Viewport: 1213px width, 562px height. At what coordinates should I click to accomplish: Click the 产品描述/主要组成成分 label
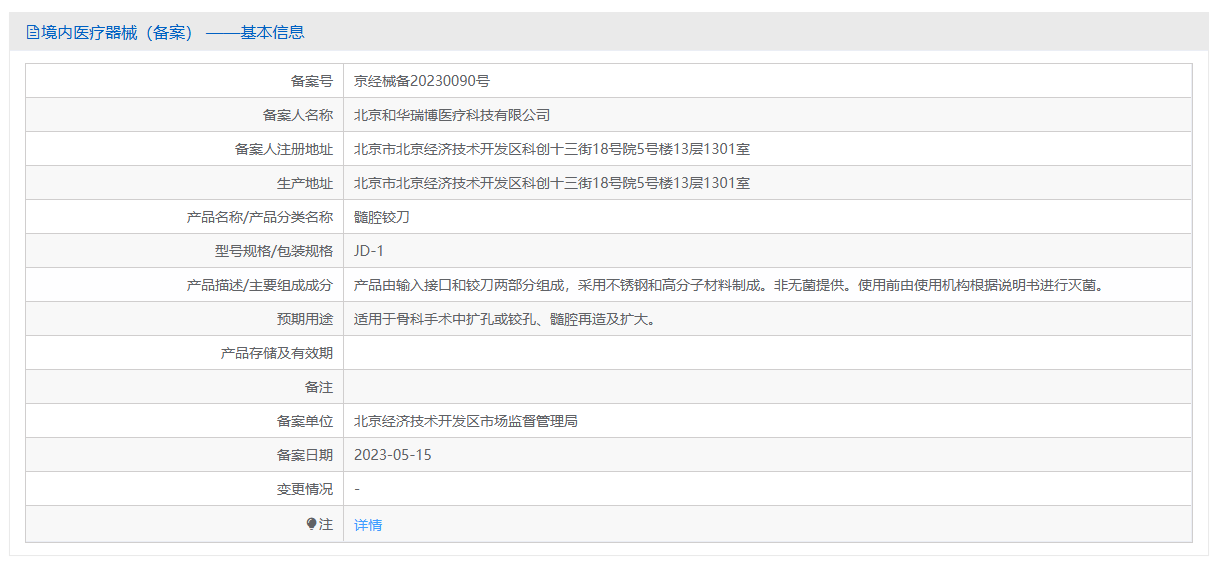point(260,285)
